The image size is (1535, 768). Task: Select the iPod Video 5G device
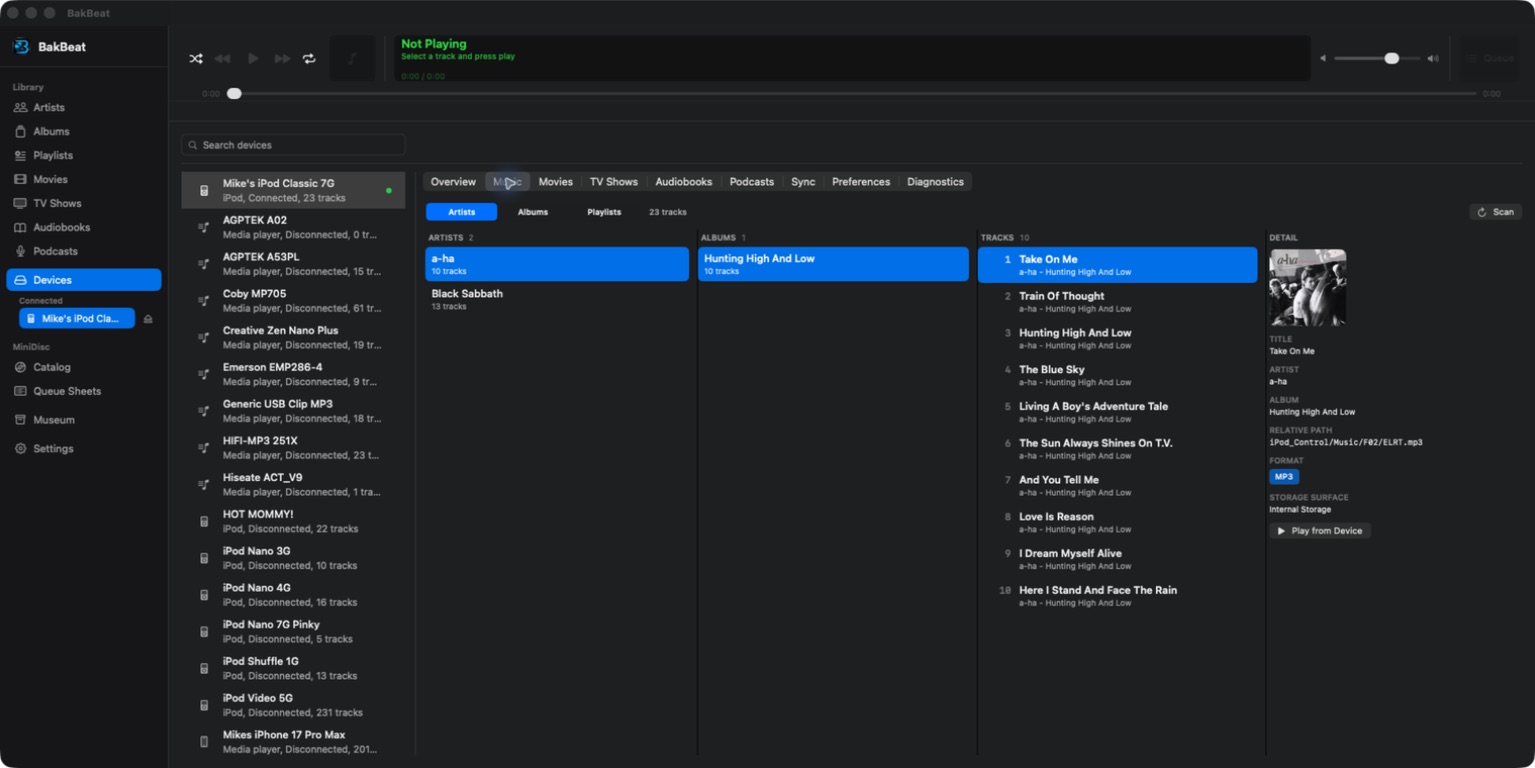point(293,705)
